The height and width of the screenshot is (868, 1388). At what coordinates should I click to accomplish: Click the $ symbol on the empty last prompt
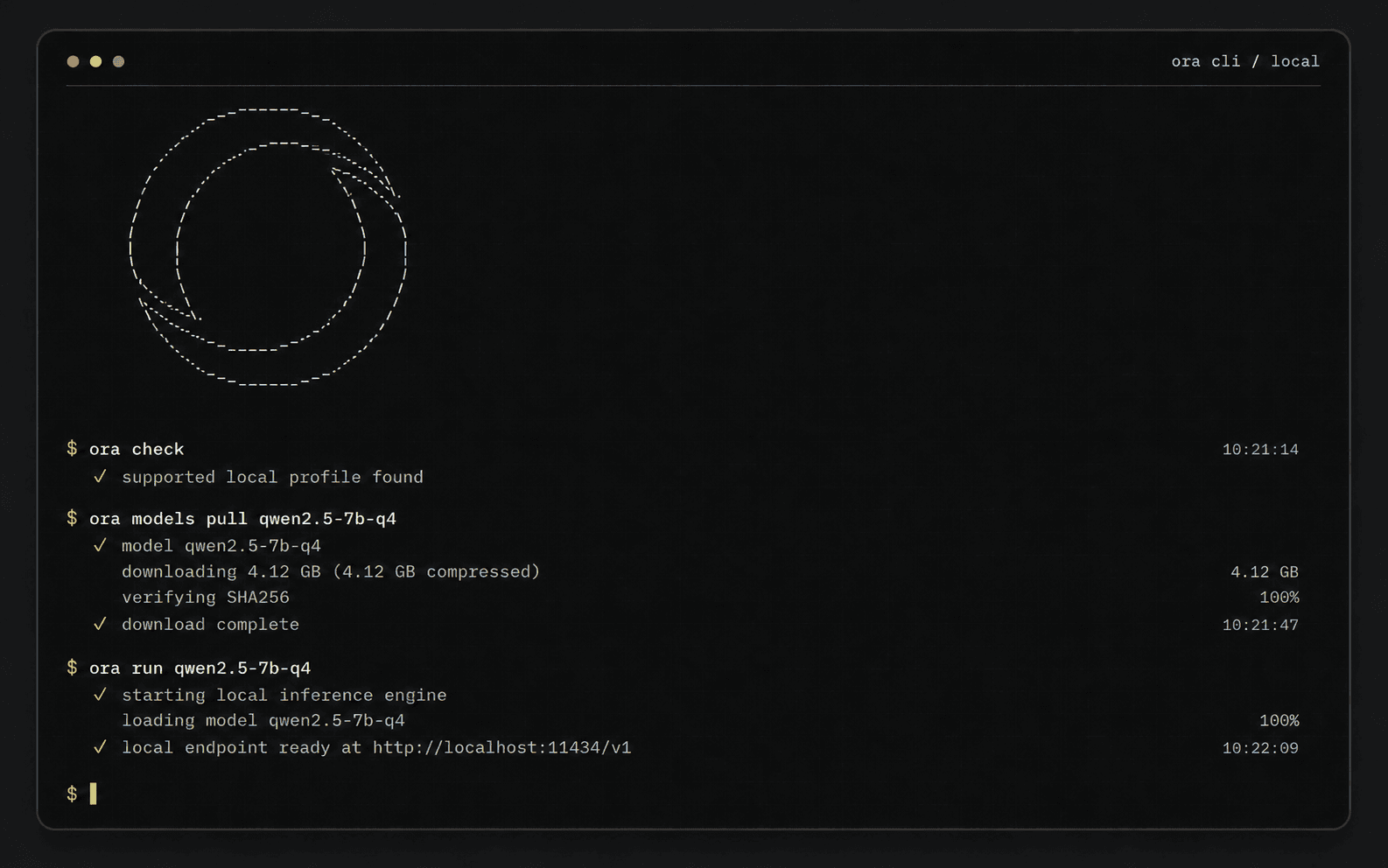(x=72, y=794)
